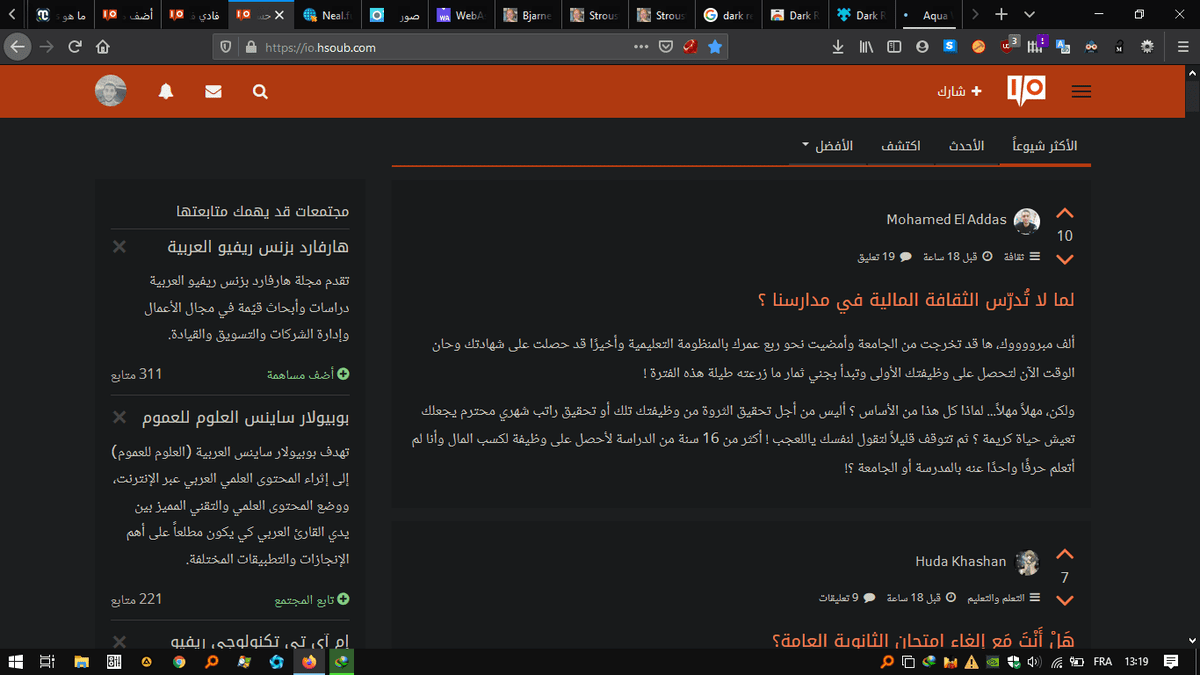1200x675 pixels.
Task: Open post لما لا تُدرّس الثقافة المالية في مدارسنا
Action: [x=915, y=299]
